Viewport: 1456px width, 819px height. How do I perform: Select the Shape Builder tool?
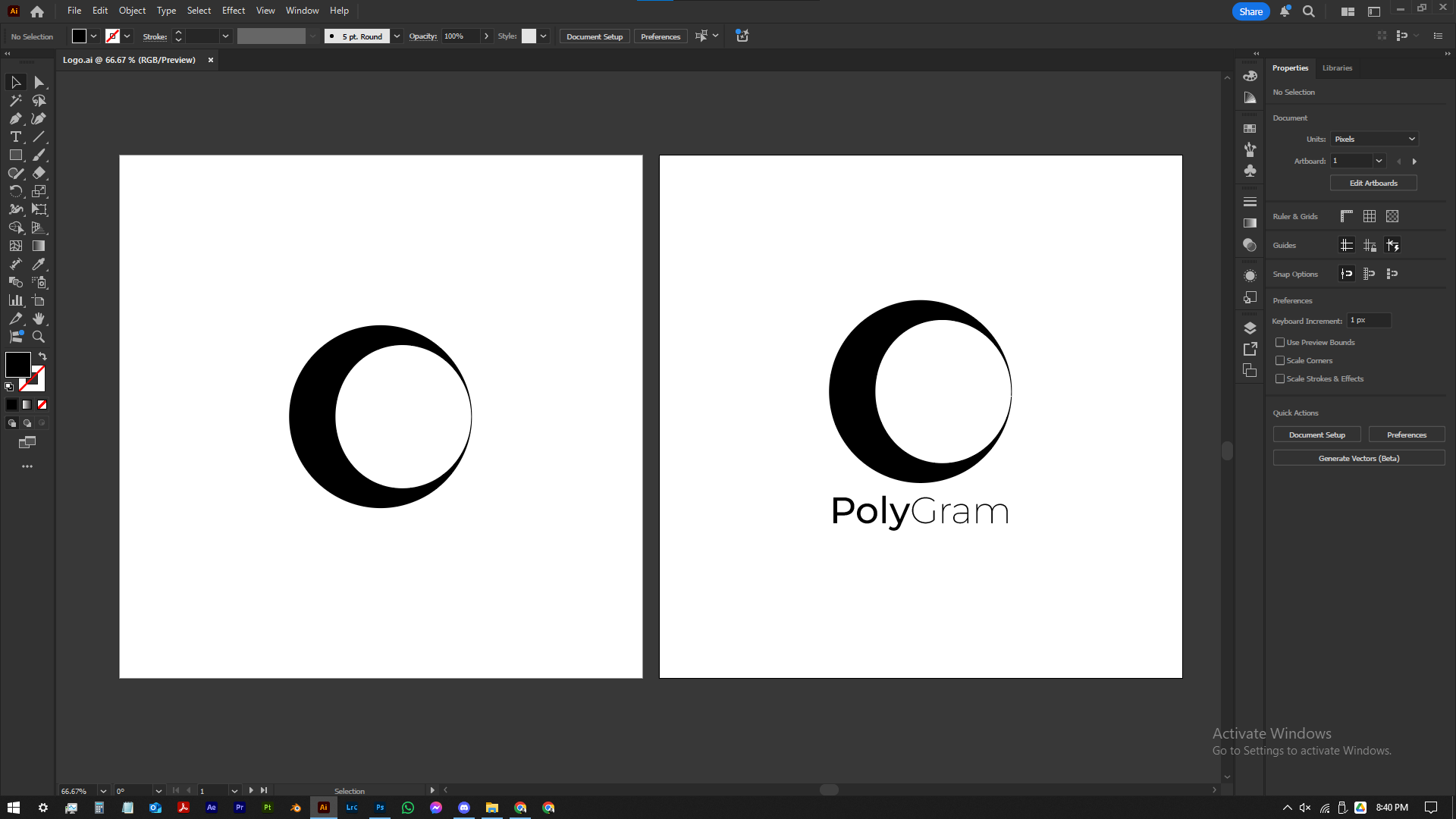coord(16,227)
